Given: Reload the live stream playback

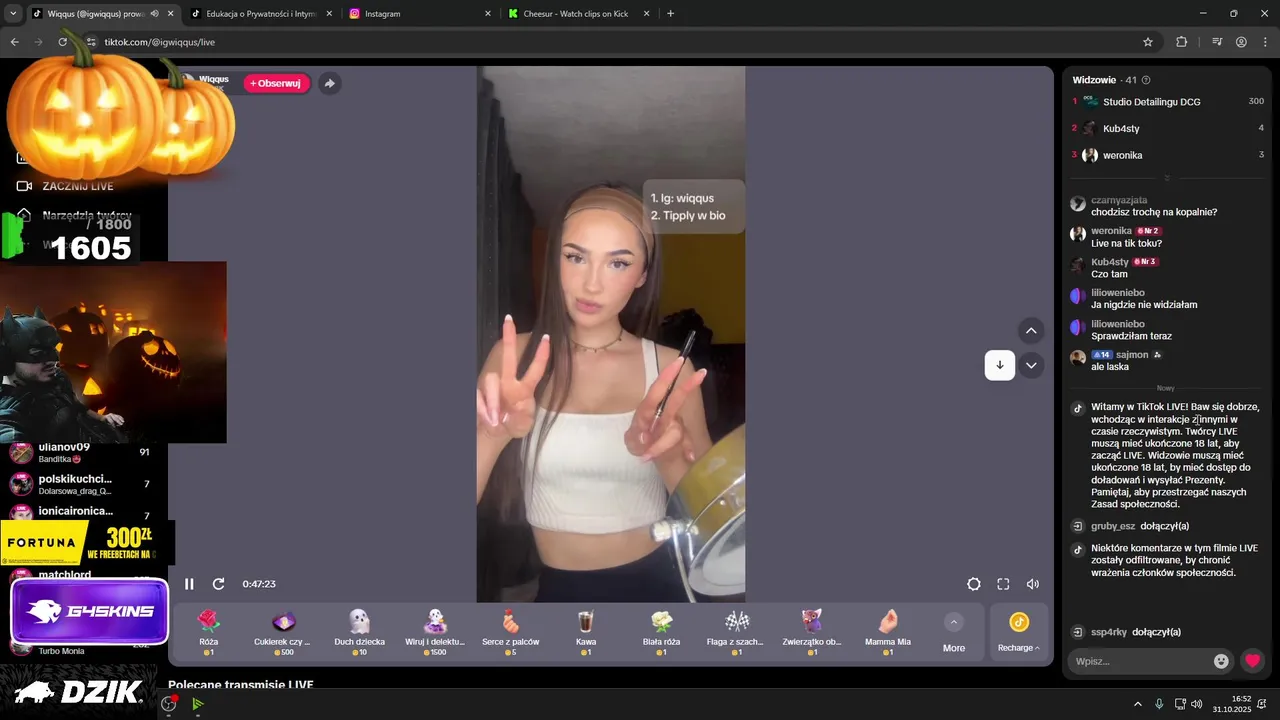Looking at the screenshot, I should click(x=218, y=584).
